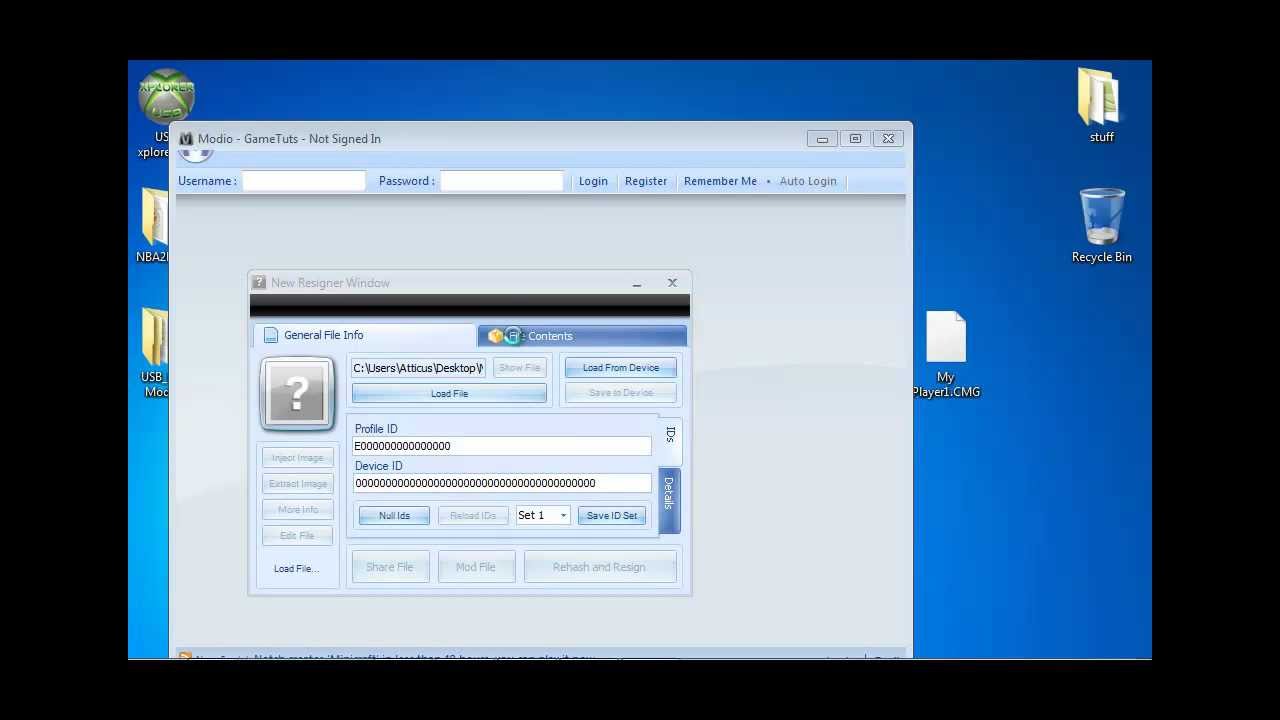Open the NBA2K folder on desktop
Screen dimensions: 1280x720
tap(154, 217)
